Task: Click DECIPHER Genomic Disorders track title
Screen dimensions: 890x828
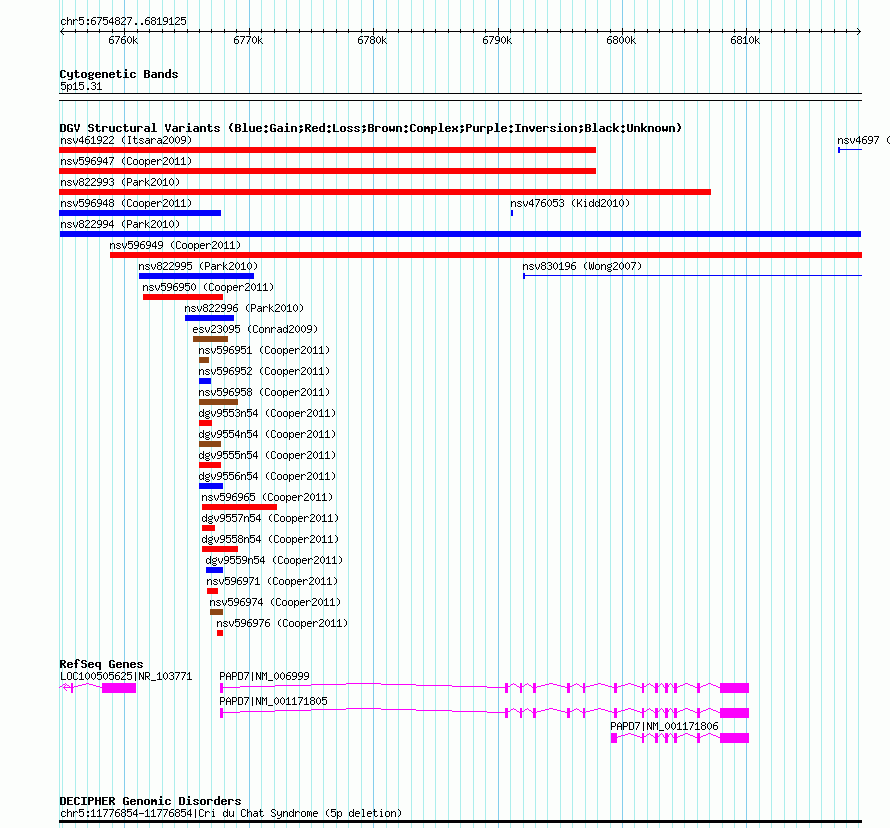Action: [x=150, y=801]
